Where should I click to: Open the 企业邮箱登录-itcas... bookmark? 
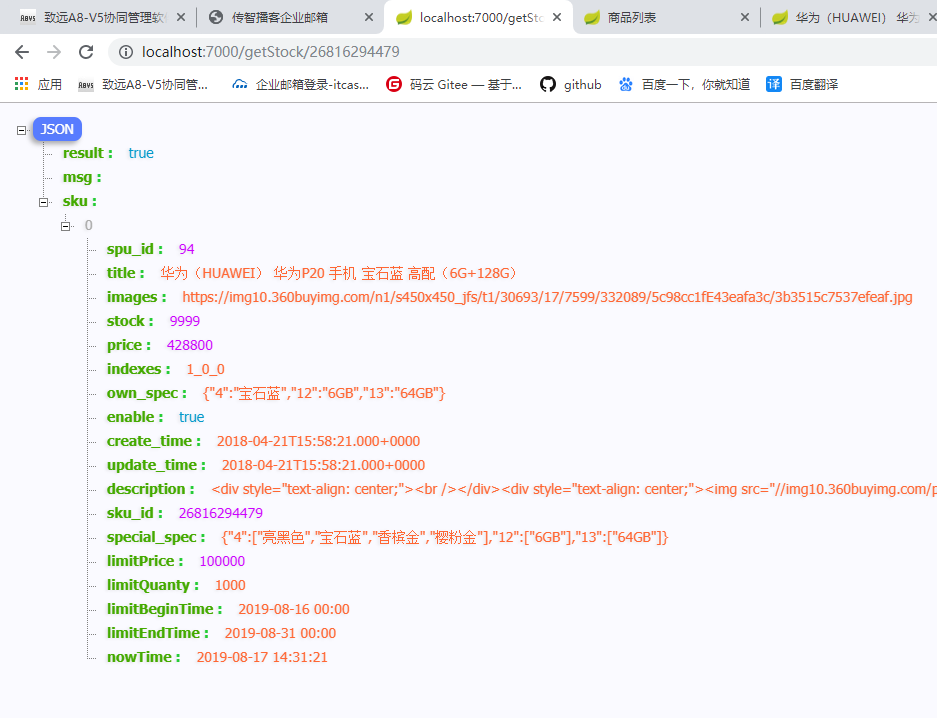pos(300,84)
